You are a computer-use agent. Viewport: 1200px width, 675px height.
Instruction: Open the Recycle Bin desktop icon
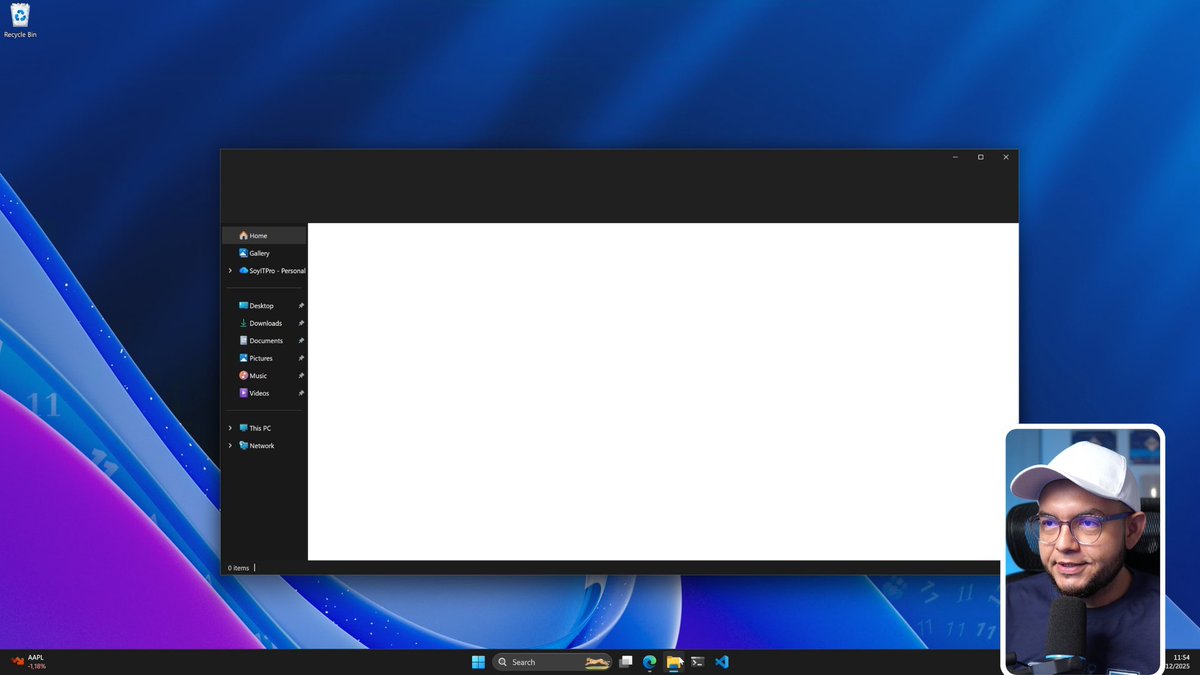click(20, 21)
